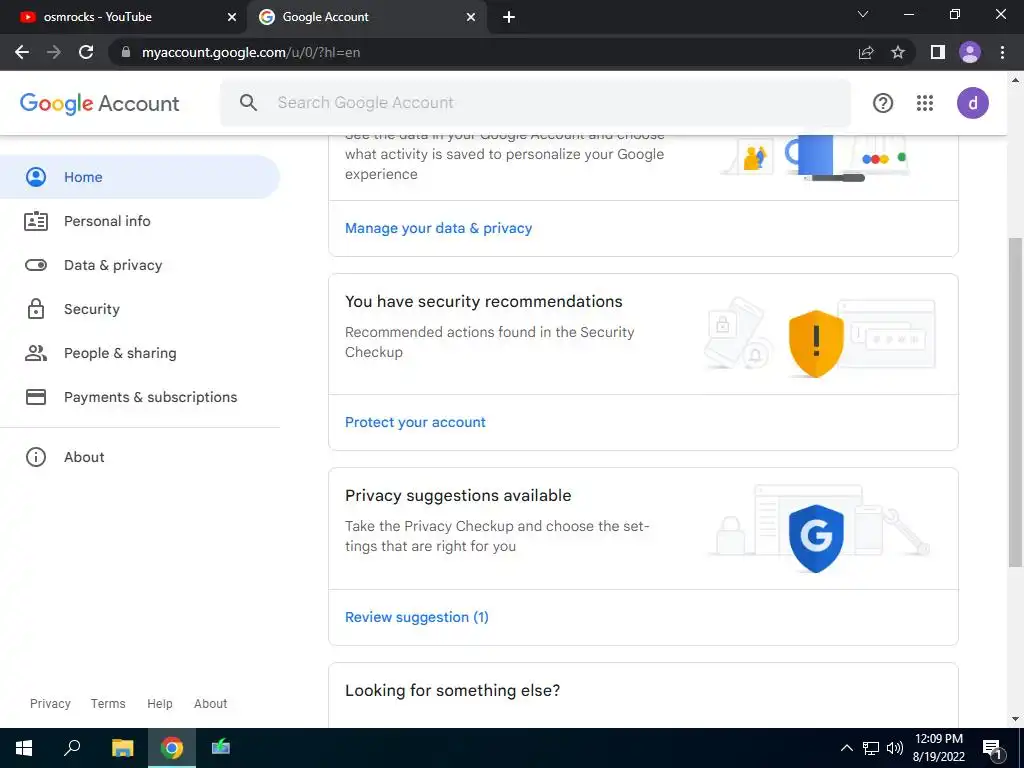This screenshot has width=1024, height=768.
Task: Open Chrome profile avatar in toolbar
Action: tap(970, 52)
